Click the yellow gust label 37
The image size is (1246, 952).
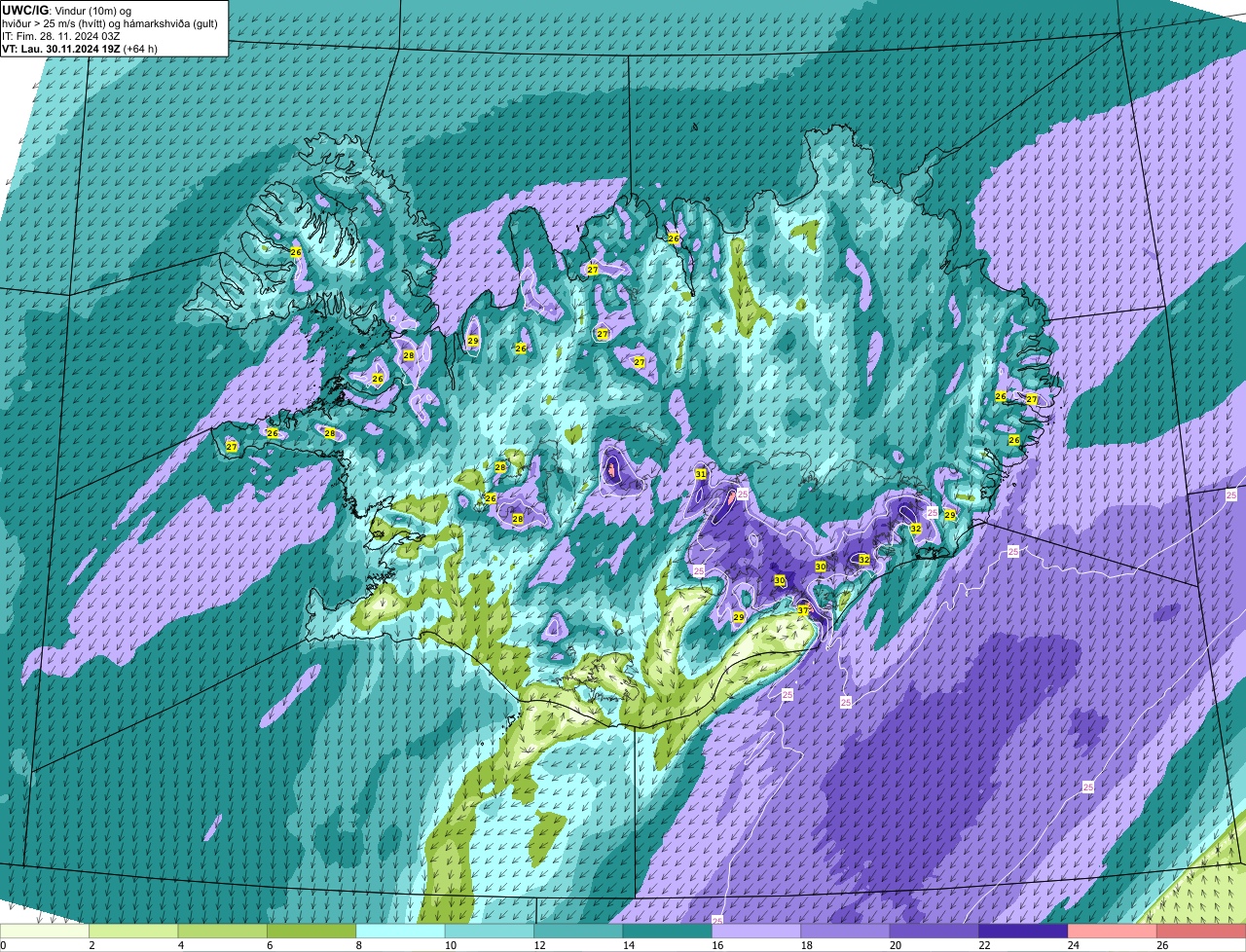(x=803, y=610)
